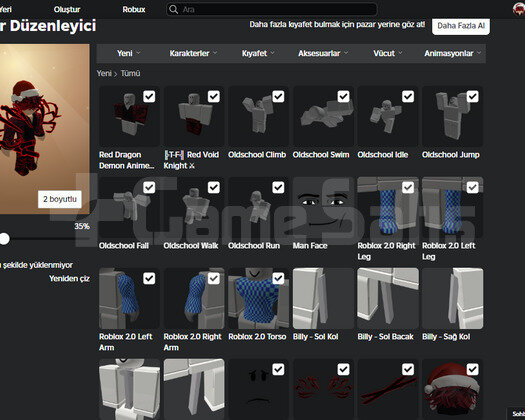Uncheck the Red Dragon Demon Anime checkbox
Viewport: 525px width, 420px height.
[x=149, y=96]
